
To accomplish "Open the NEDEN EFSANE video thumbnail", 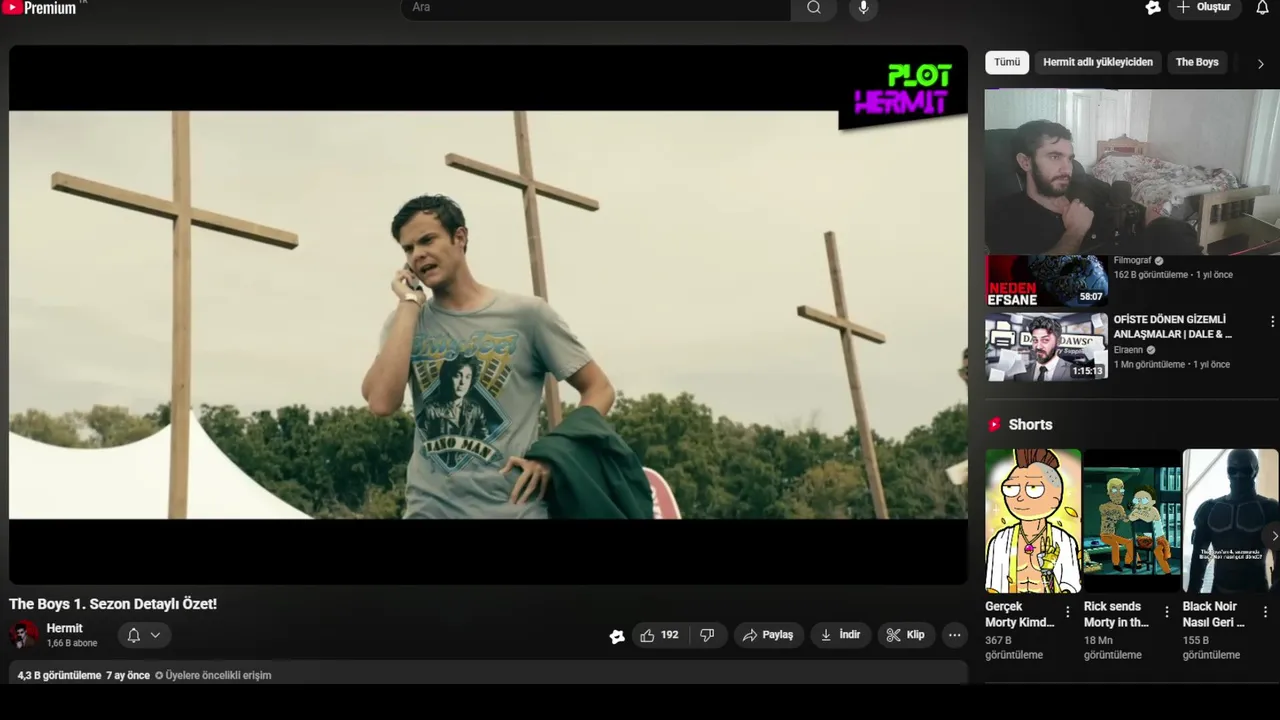I will click(x=1046, y=281).
